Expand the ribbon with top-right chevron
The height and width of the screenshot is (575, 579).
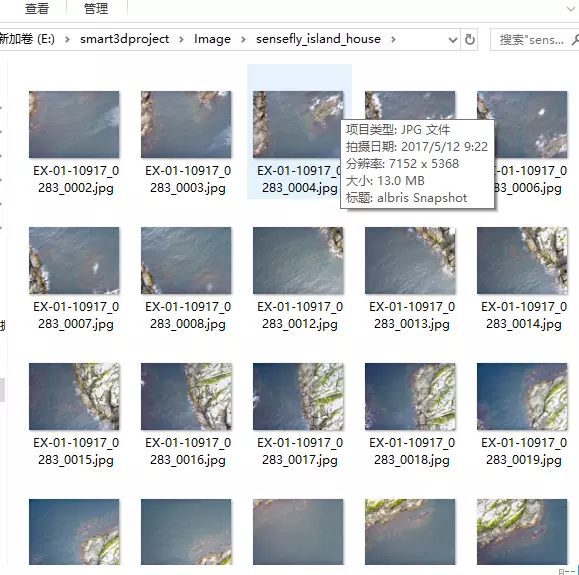[571, 8]
